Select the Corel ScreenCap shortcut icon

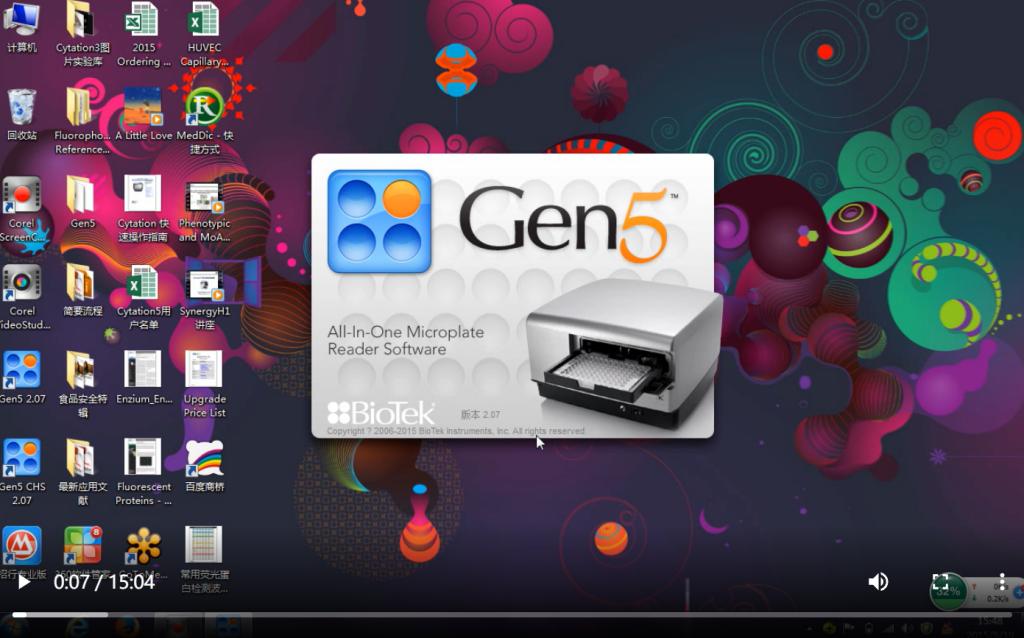[22, 210]
